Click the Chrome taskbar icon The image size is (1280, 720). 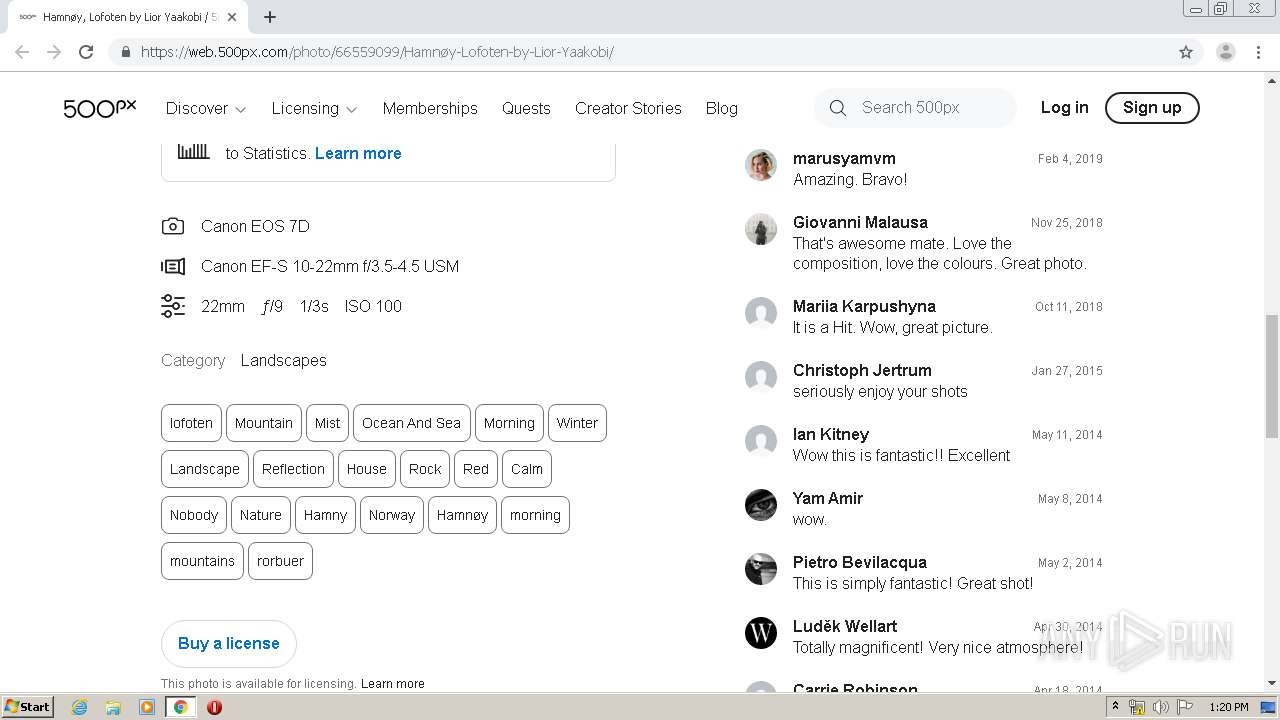180,707
